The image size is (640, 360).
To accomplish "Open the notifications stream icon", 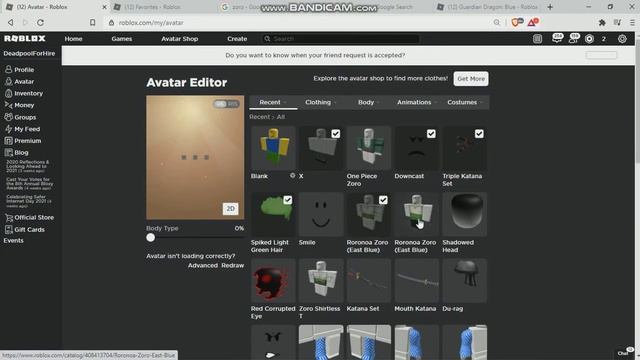I will coord(538,39).
